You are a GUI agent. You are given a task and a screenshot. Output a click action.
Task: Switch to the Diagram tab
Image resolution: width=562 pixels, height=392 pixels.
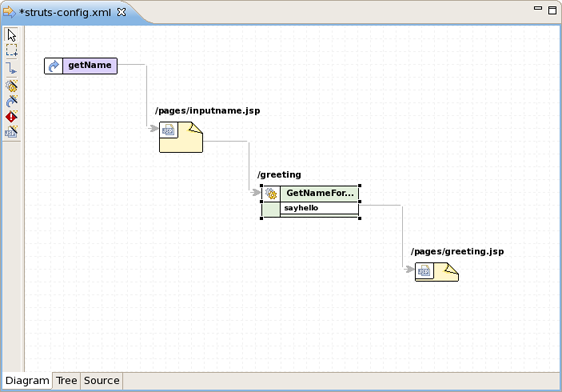[x=27, y=381]
